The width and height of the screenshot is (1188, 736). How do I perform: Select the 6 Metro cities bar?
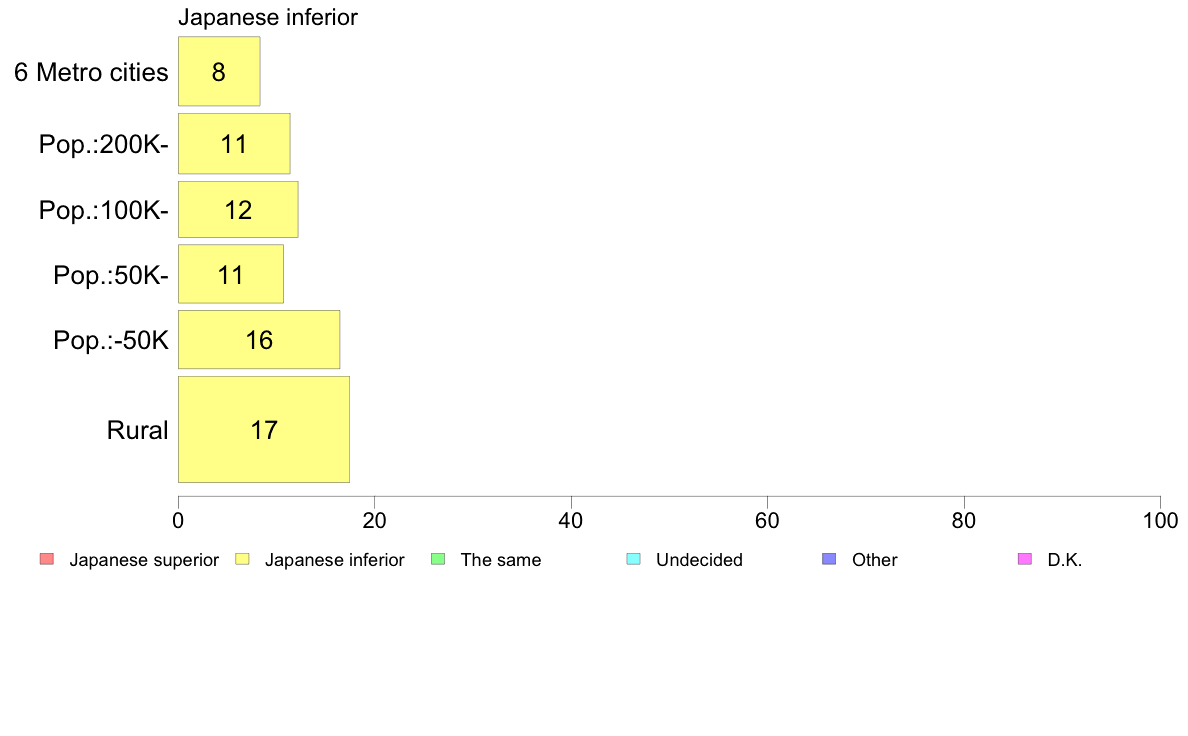[x=219, y=71]
